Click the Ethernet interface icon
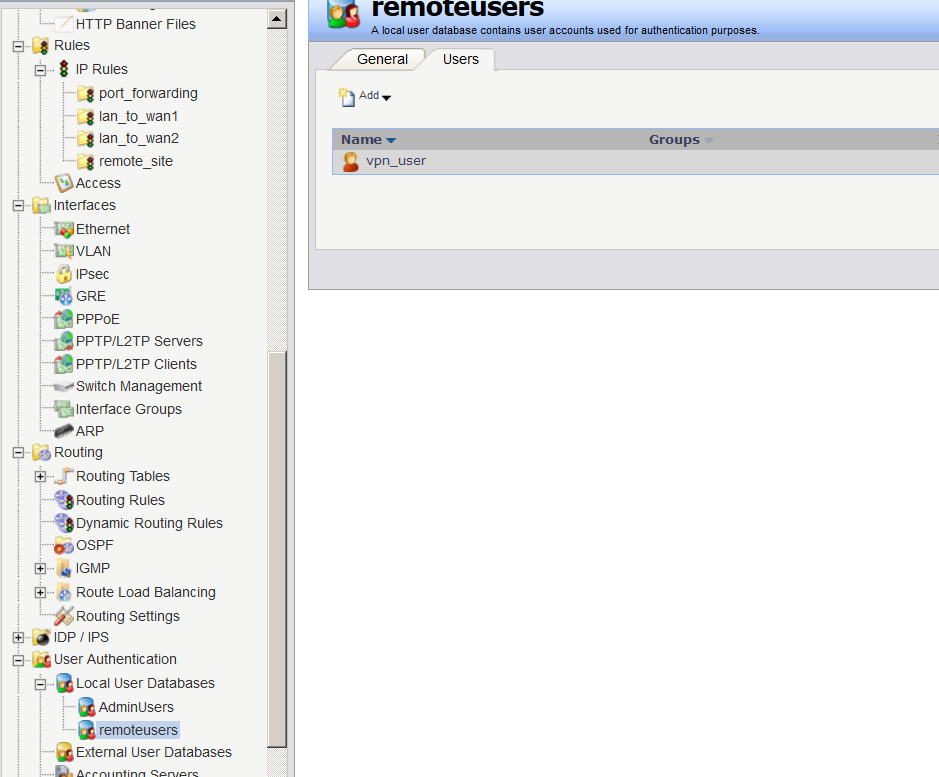The height and width of the screenshot is (777, 939). pyautogui.click(x=63, y=229)
